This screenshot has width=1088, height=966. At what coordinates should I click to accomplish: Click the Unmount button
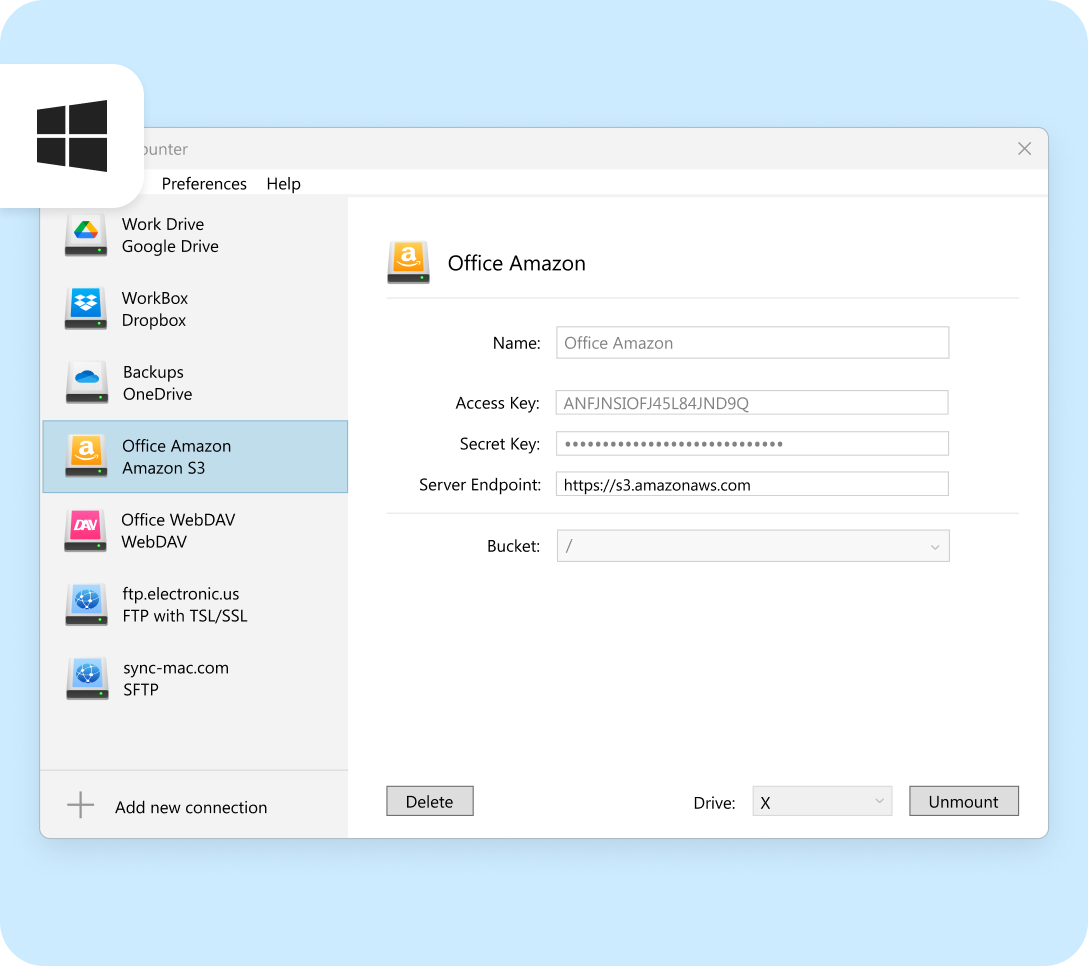pyautogui.click(x=963, y=802)
